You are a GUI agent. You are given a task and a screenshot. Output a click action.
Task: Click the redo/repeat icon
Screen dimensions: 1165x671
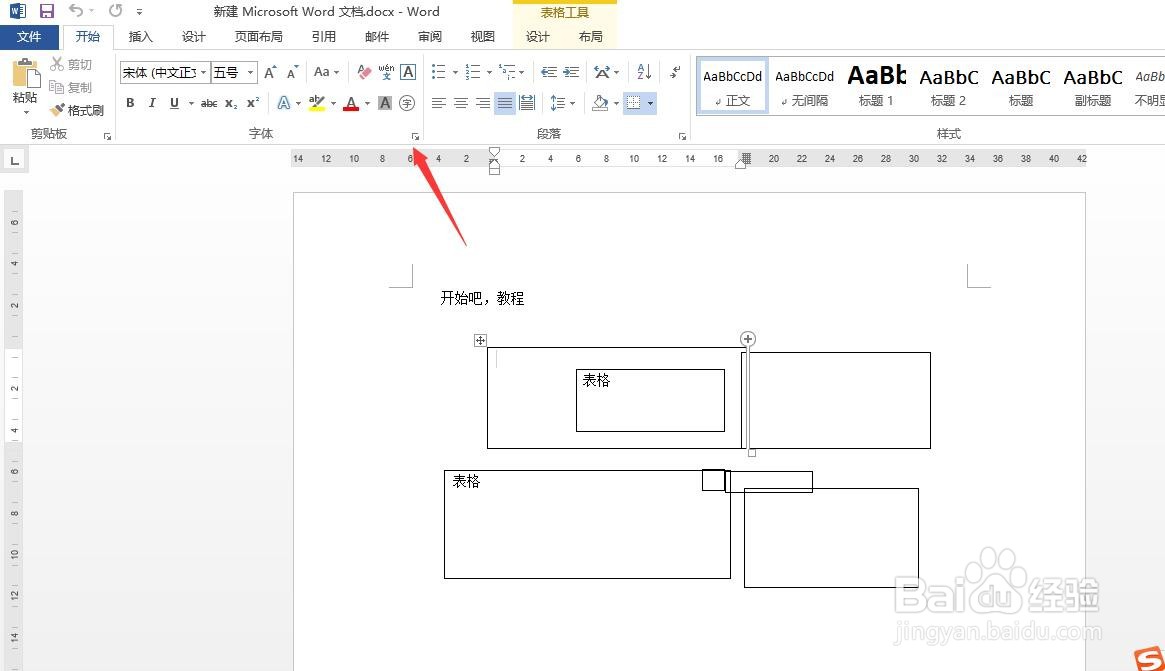[115, 10]
